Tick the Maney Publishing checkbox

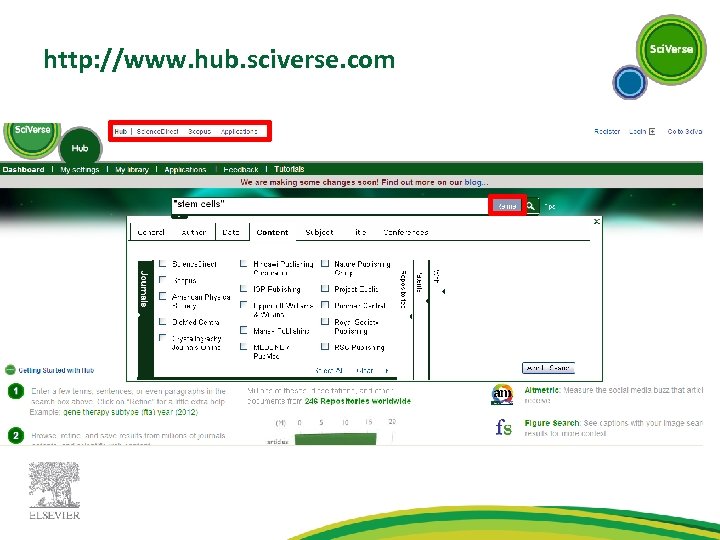pyautogui.click(x=243, y=330)
